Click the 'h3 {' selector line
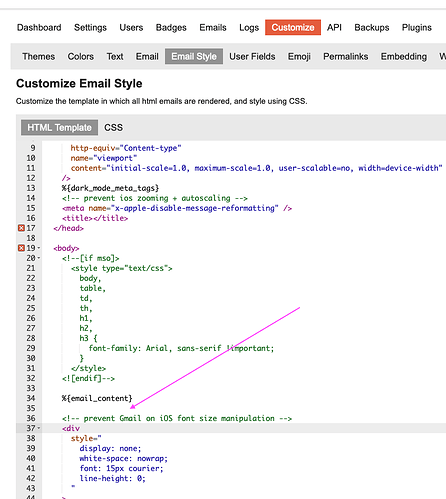 coord(88,338)
